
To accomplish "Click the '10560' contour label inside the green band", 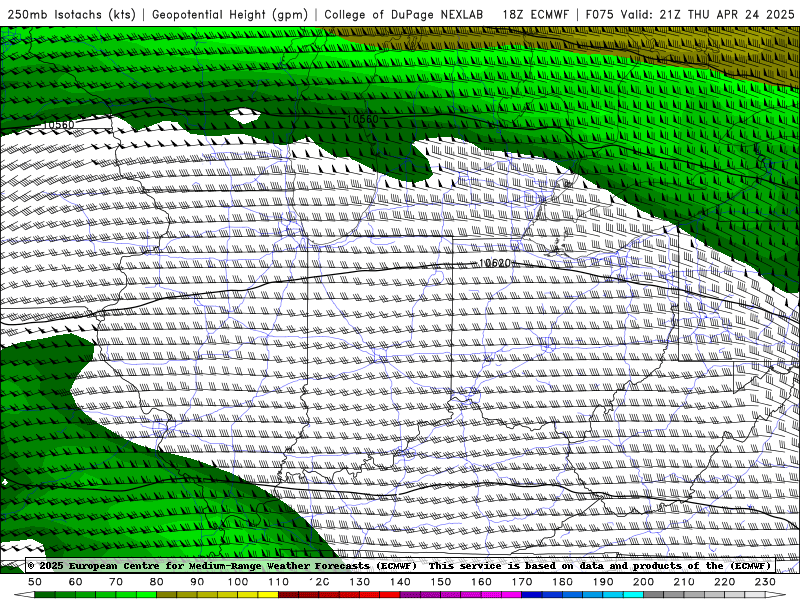I will coord(362,119).
